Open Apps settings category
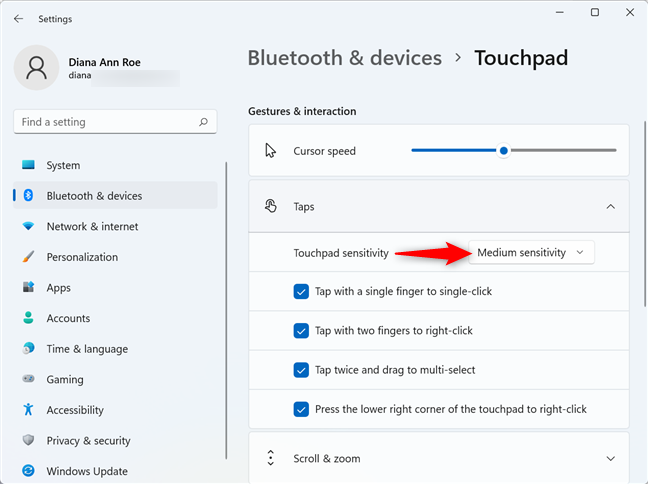The image size is (648, 484). pos(115,287)
